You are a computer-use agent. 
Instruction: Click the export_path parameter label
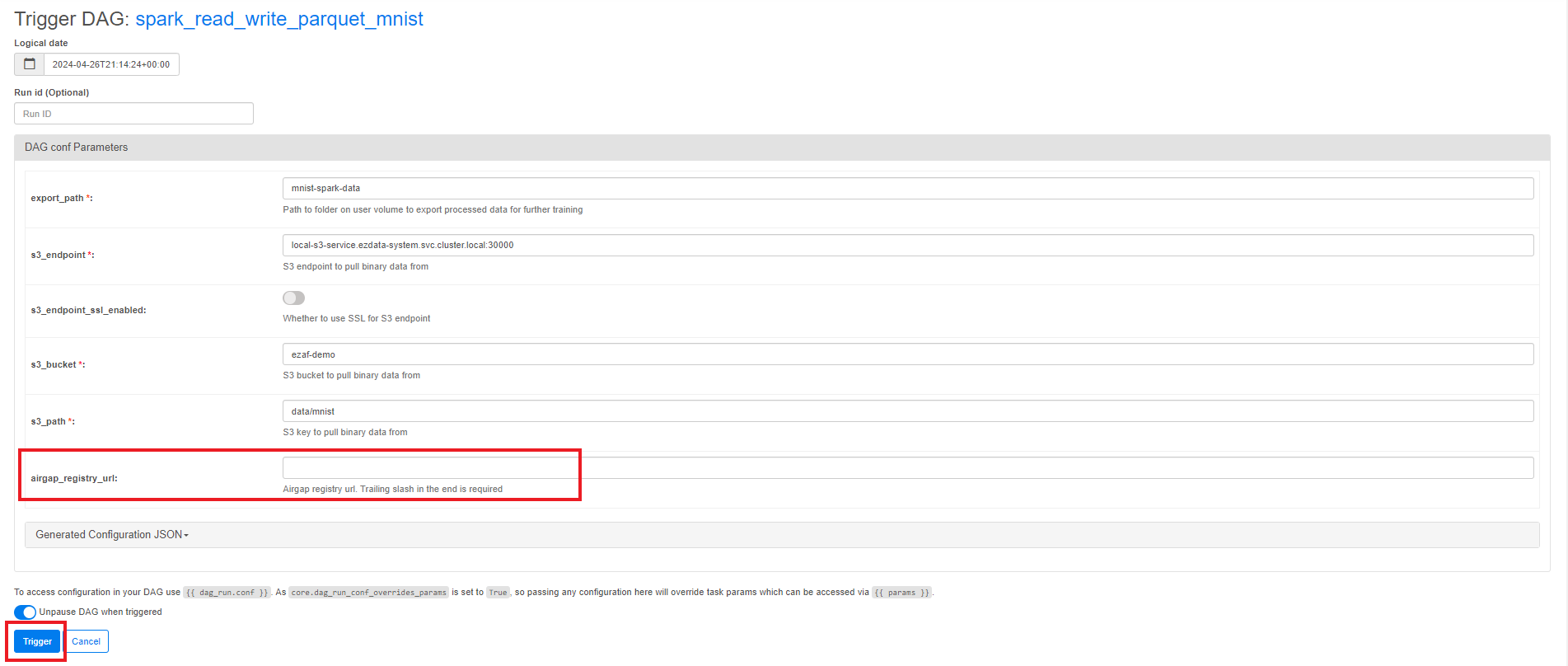tap(62, 198)
